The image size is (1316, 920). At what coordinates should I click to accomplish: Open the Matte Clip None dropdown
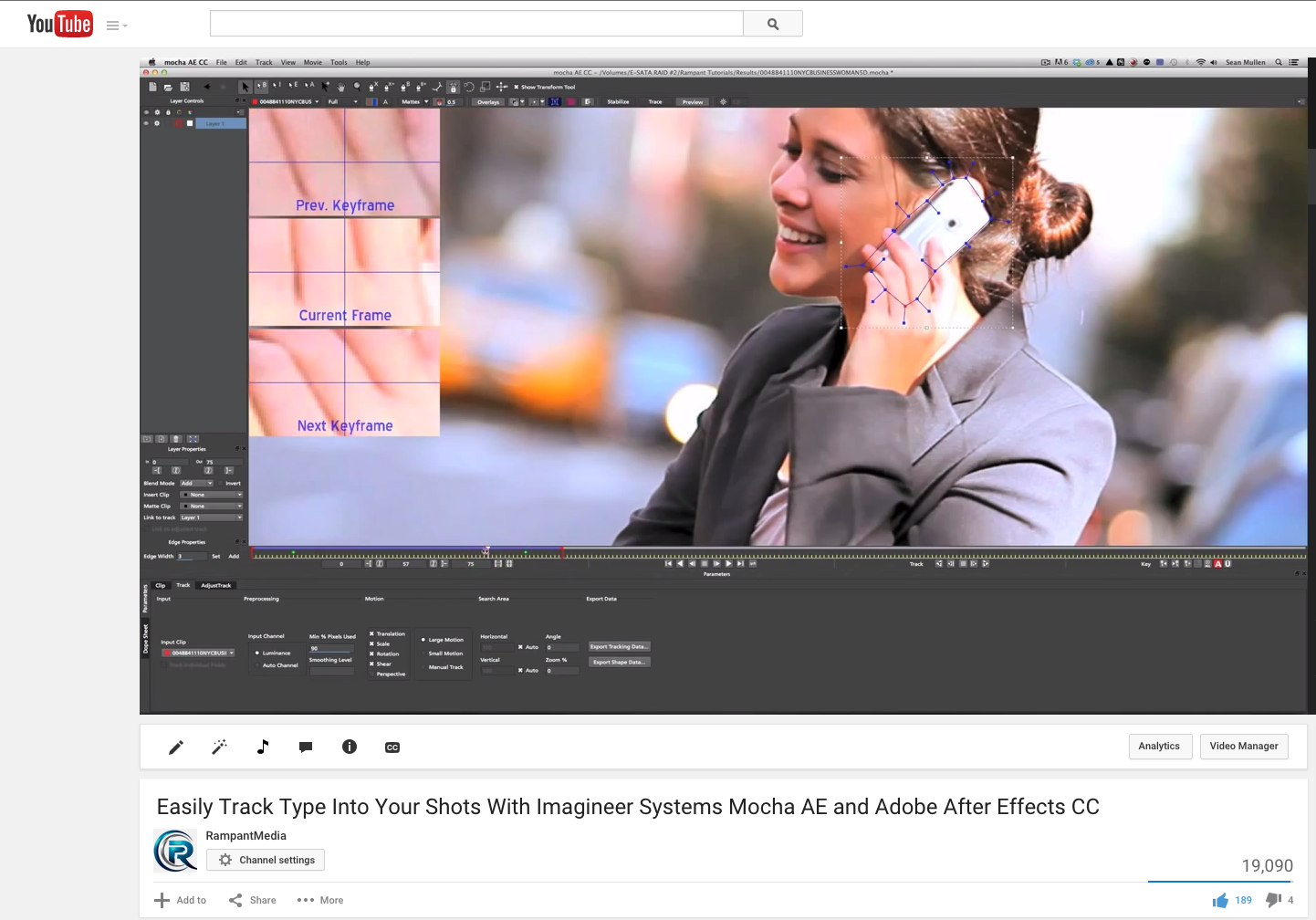click(211, 507)
